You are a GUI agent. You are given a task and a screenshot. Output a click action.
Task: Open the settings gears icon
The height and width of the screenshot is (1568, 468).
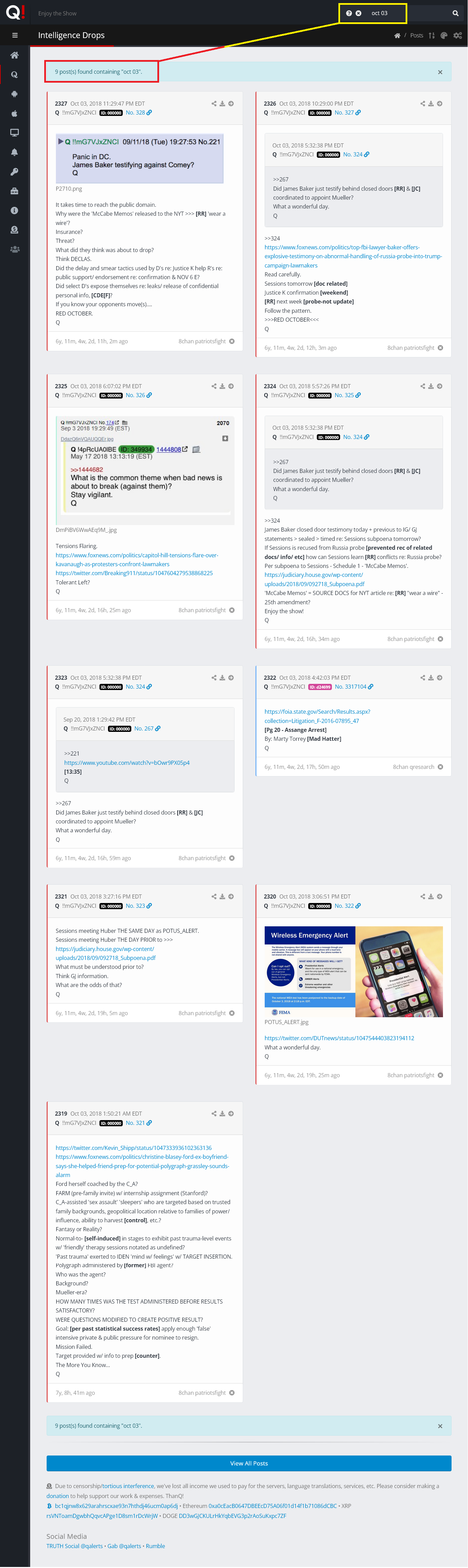pyautogui.click(x=458, y=35)
